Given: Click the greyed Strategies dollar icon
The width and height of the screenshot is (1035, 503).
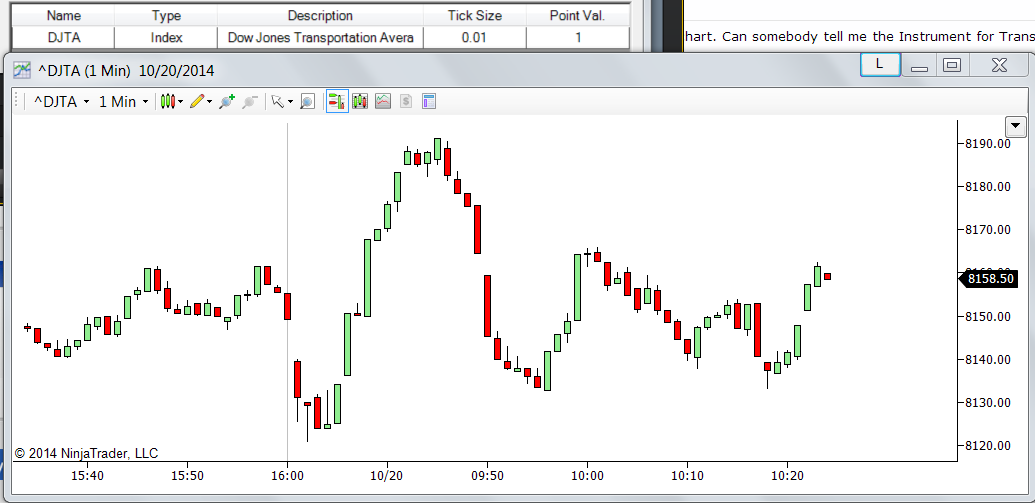Looking at the screenshot, I should click(406, 102).
